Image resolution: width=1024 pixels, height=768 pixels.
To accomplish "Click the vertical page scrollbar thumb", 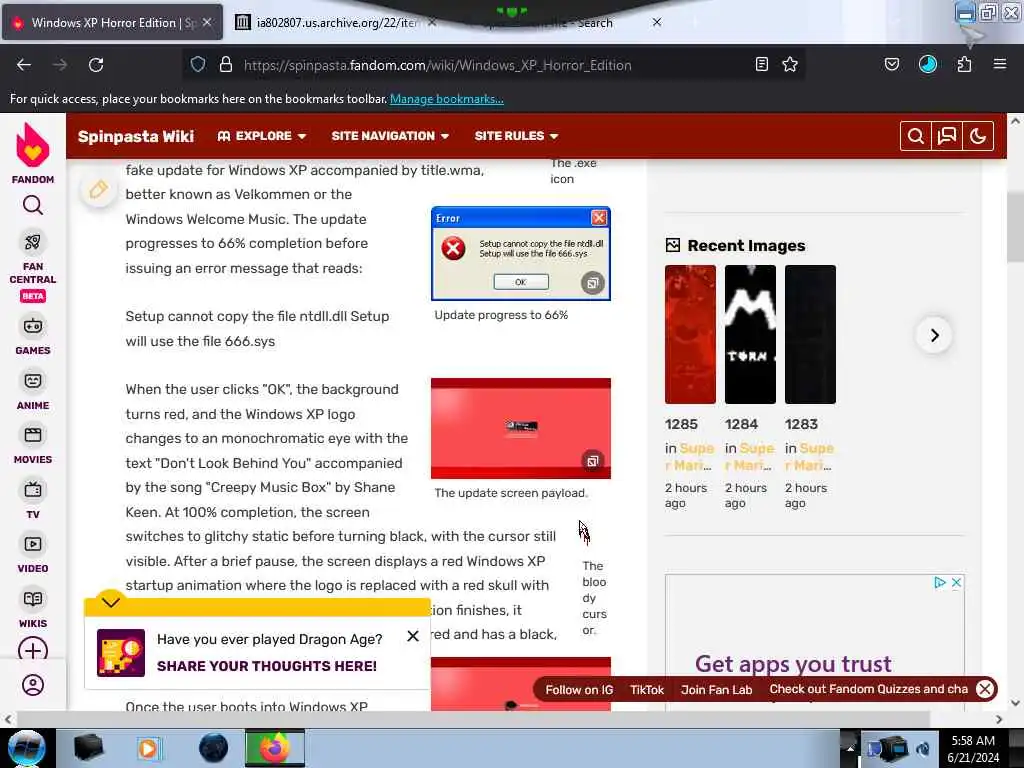I will click(x=1015, y=229).
